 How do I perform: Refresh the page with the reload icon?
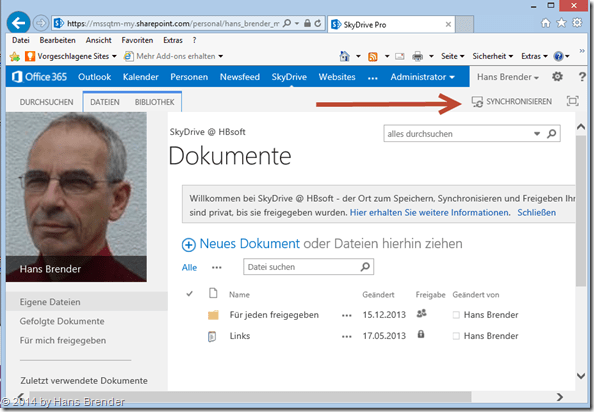[318, 23]
